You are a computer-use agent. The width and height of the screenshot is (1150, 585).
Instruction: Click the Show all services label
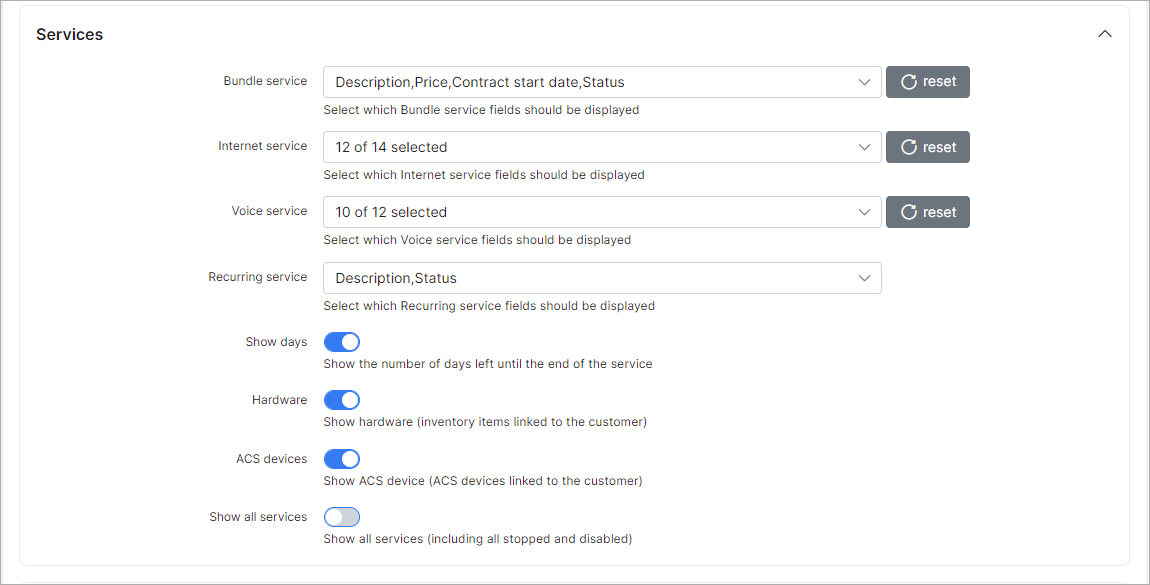coord(258,517)
